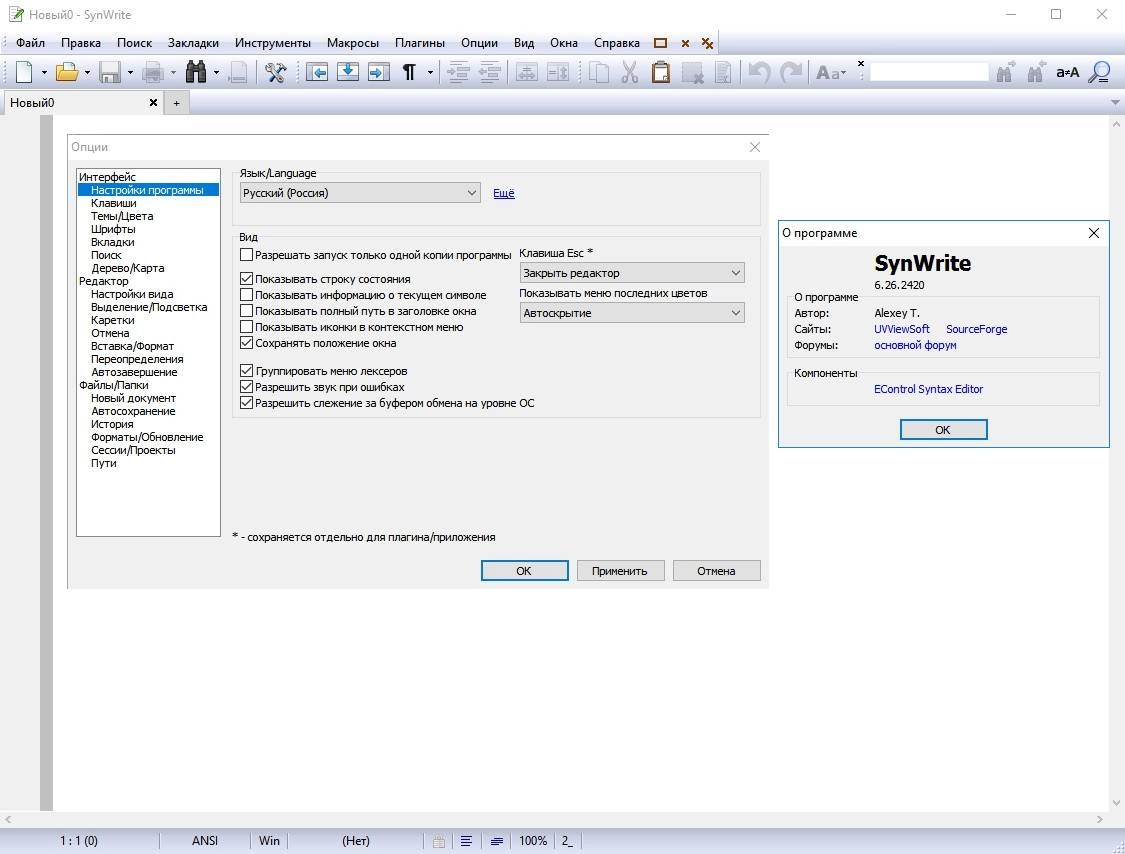Open the Aa change case icon
This screenshot has width=1125, height=854.
click(830, 72)
